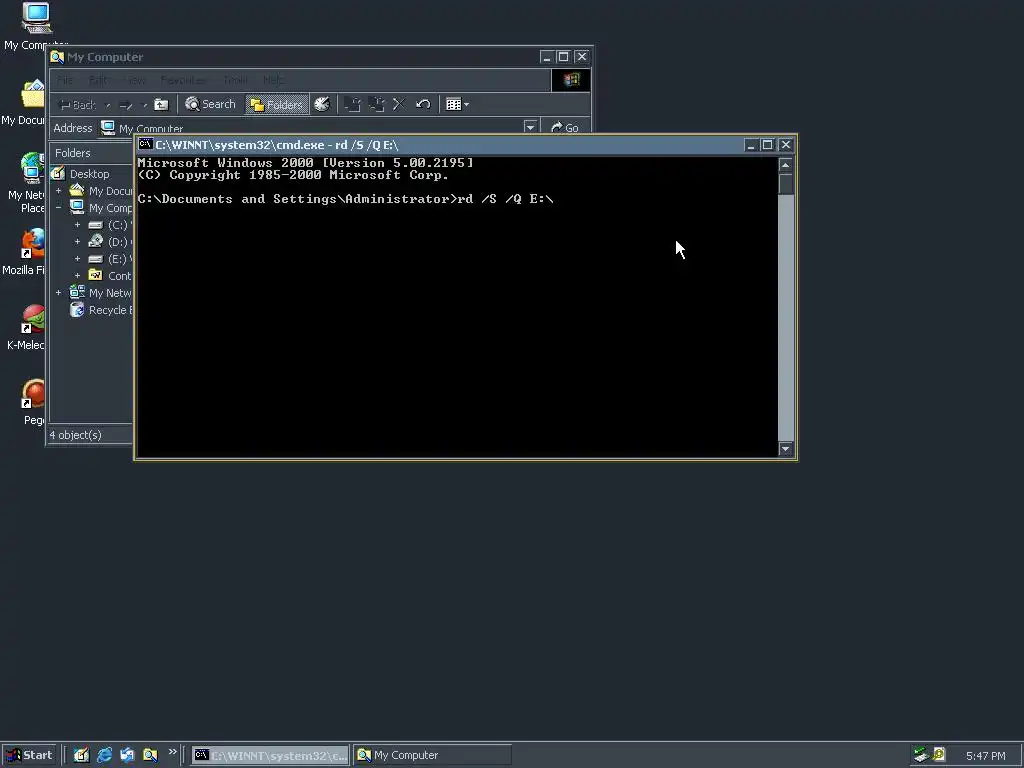Open the Favorites menu in My Computer

point(184,80)
